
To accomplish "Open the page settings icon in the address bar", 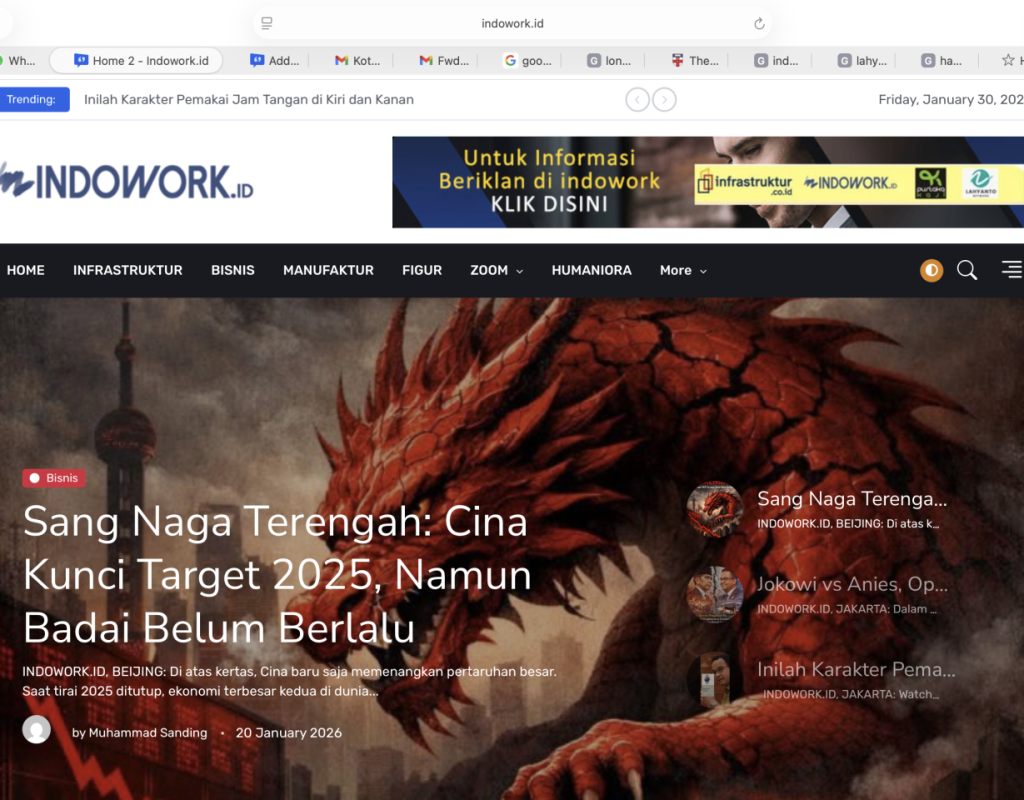I will pos(266,24).
